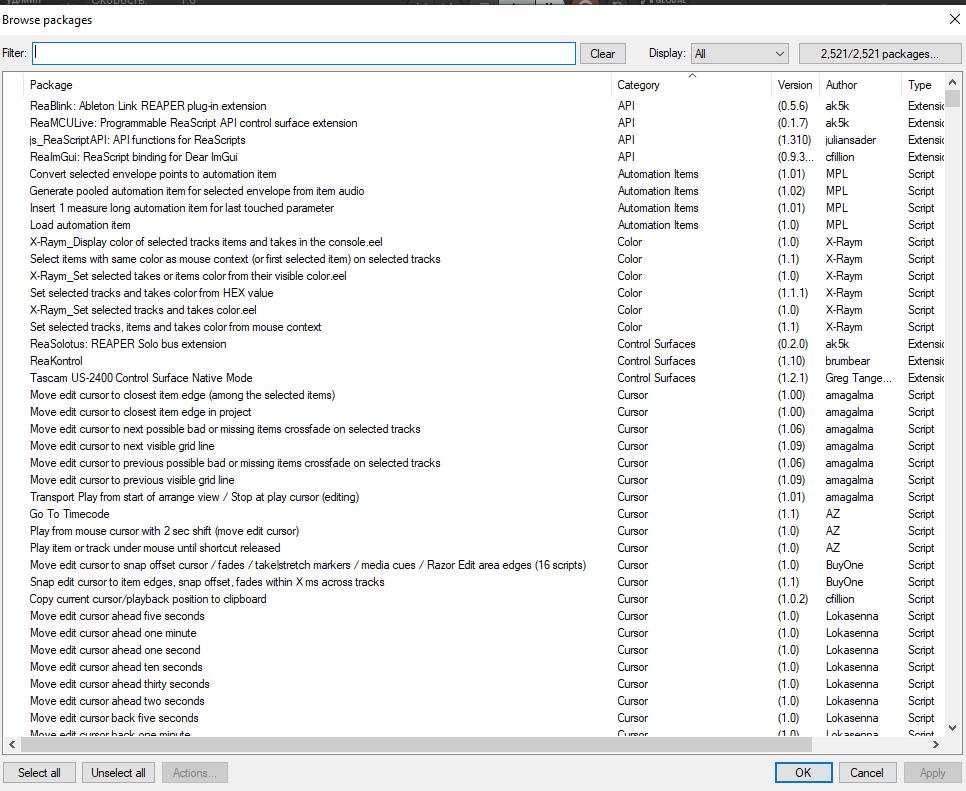Select ReaBlink: Ableton Link REAPER plug-in extension
Screen dimensions: 966x791
(148, 106)
